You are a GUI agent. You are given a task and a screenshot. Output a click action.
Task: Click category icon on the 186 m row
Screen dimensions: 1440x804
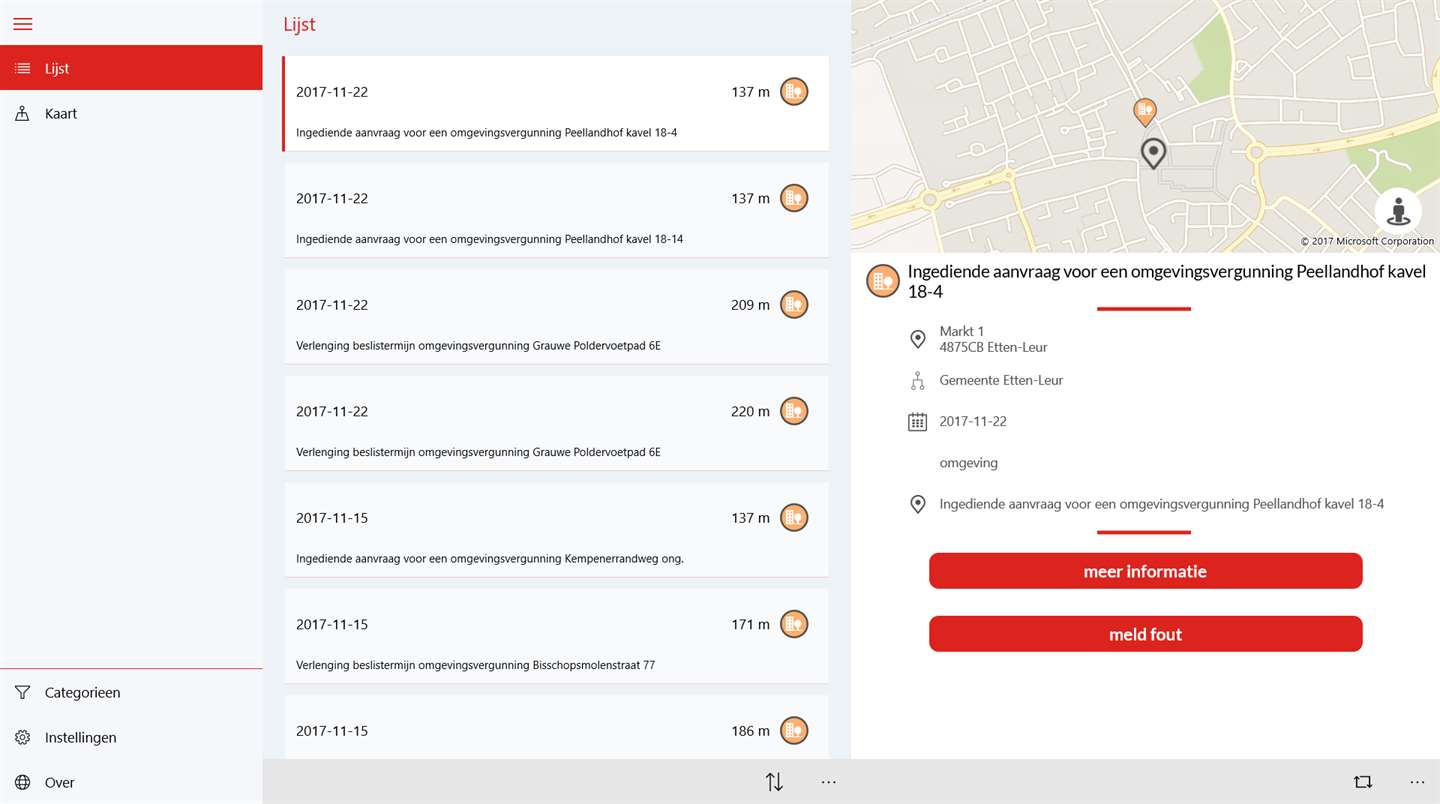coord(794,731)
